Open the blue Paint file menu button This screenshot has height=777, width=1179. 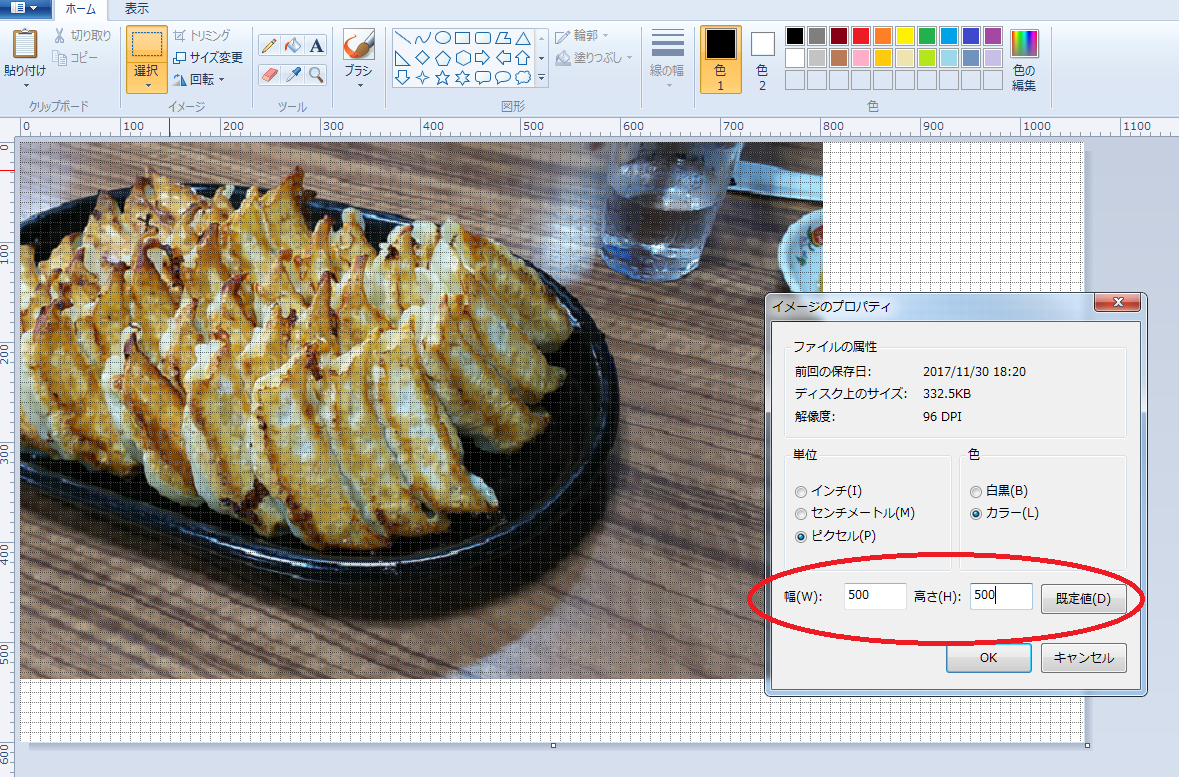[25, 8]
